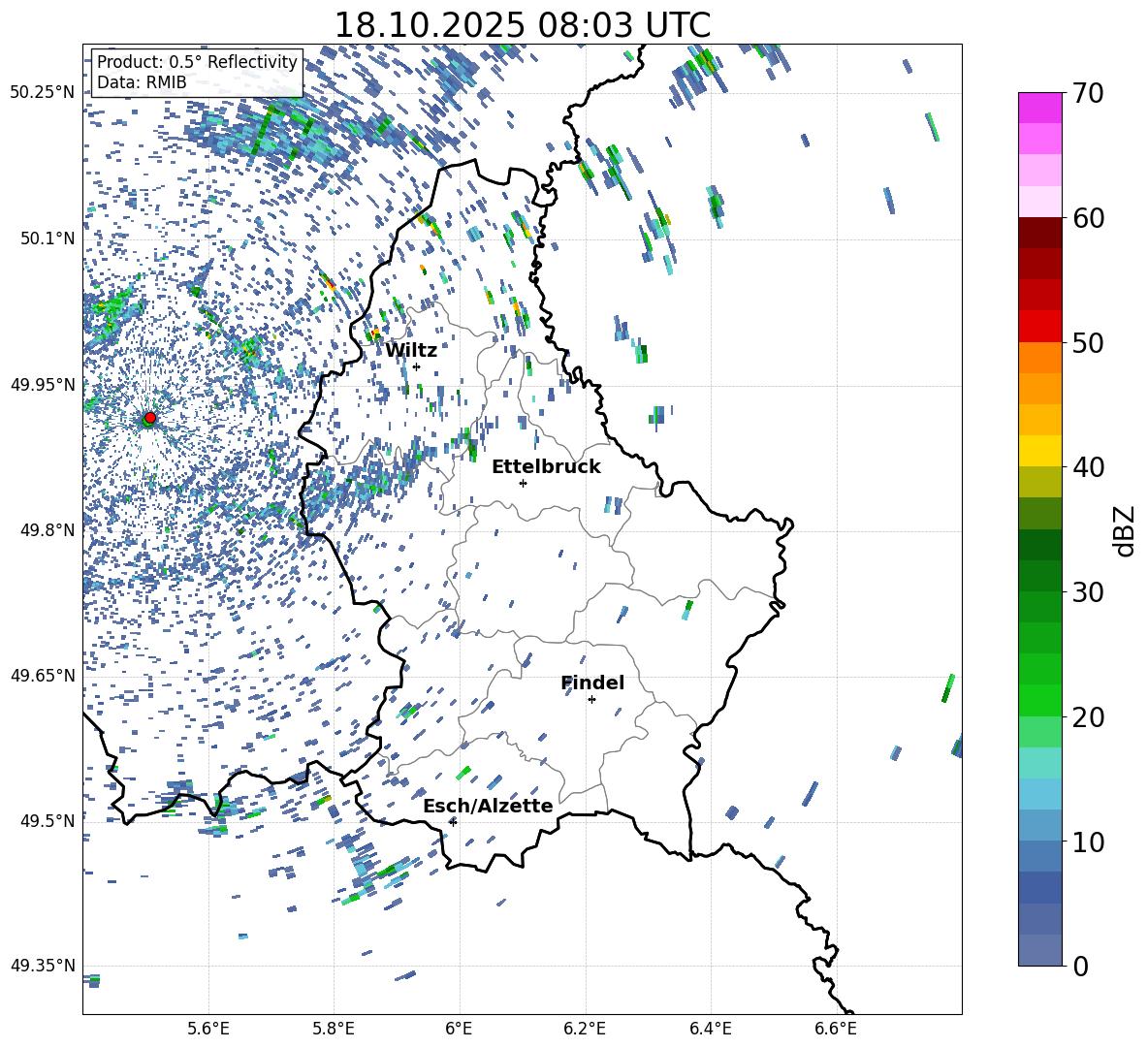
Task: Click the red 50 dBZ color band
Action: 1040,327
